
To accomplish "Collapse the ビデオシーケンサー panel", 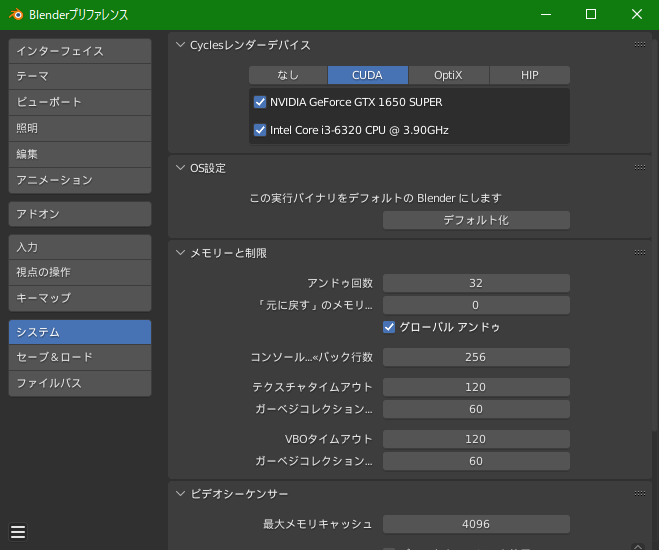I will tap(180, 493).
